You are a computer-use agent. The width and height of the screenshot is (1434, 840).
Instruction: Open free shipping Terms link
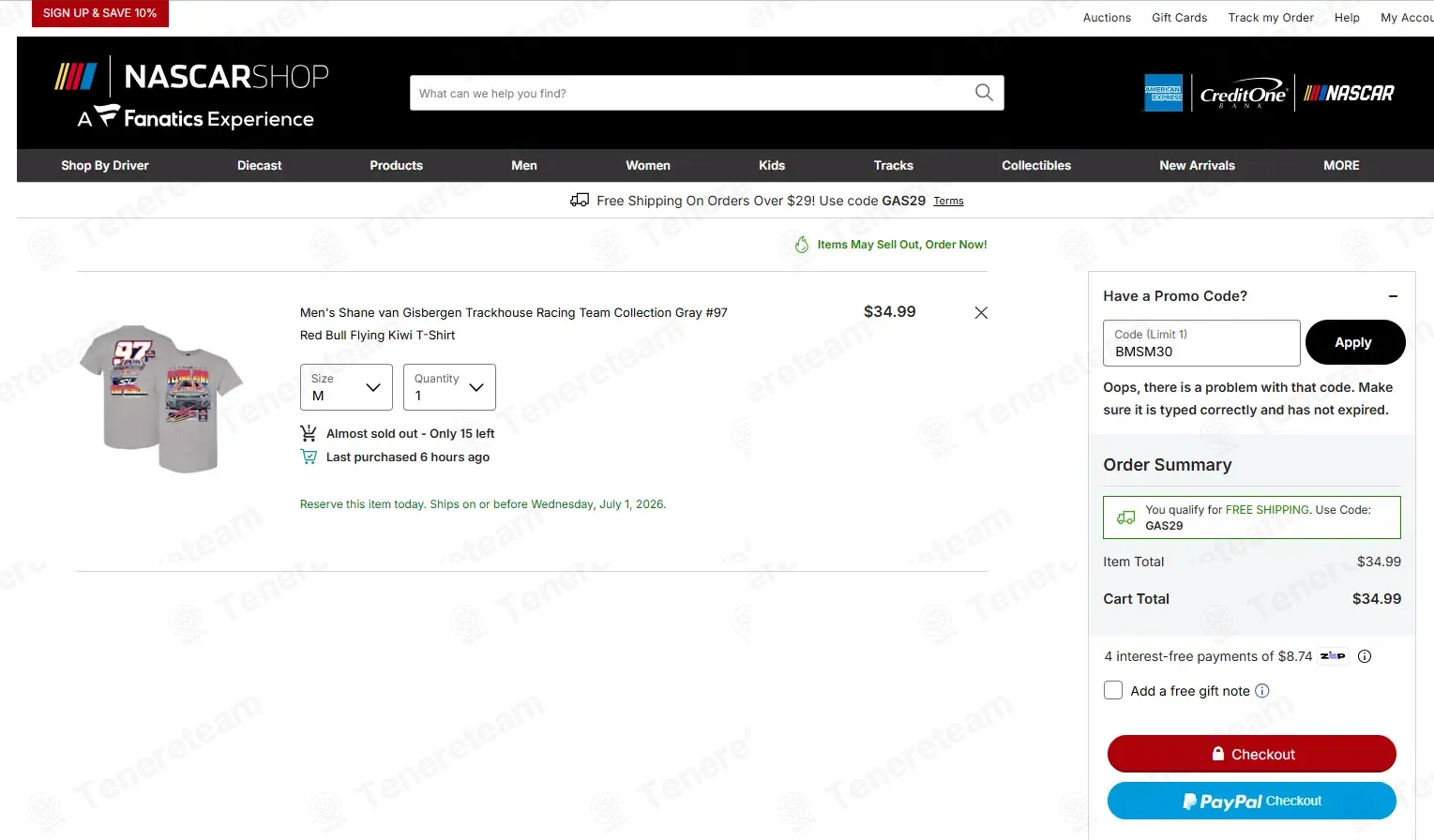pos(948,201)
